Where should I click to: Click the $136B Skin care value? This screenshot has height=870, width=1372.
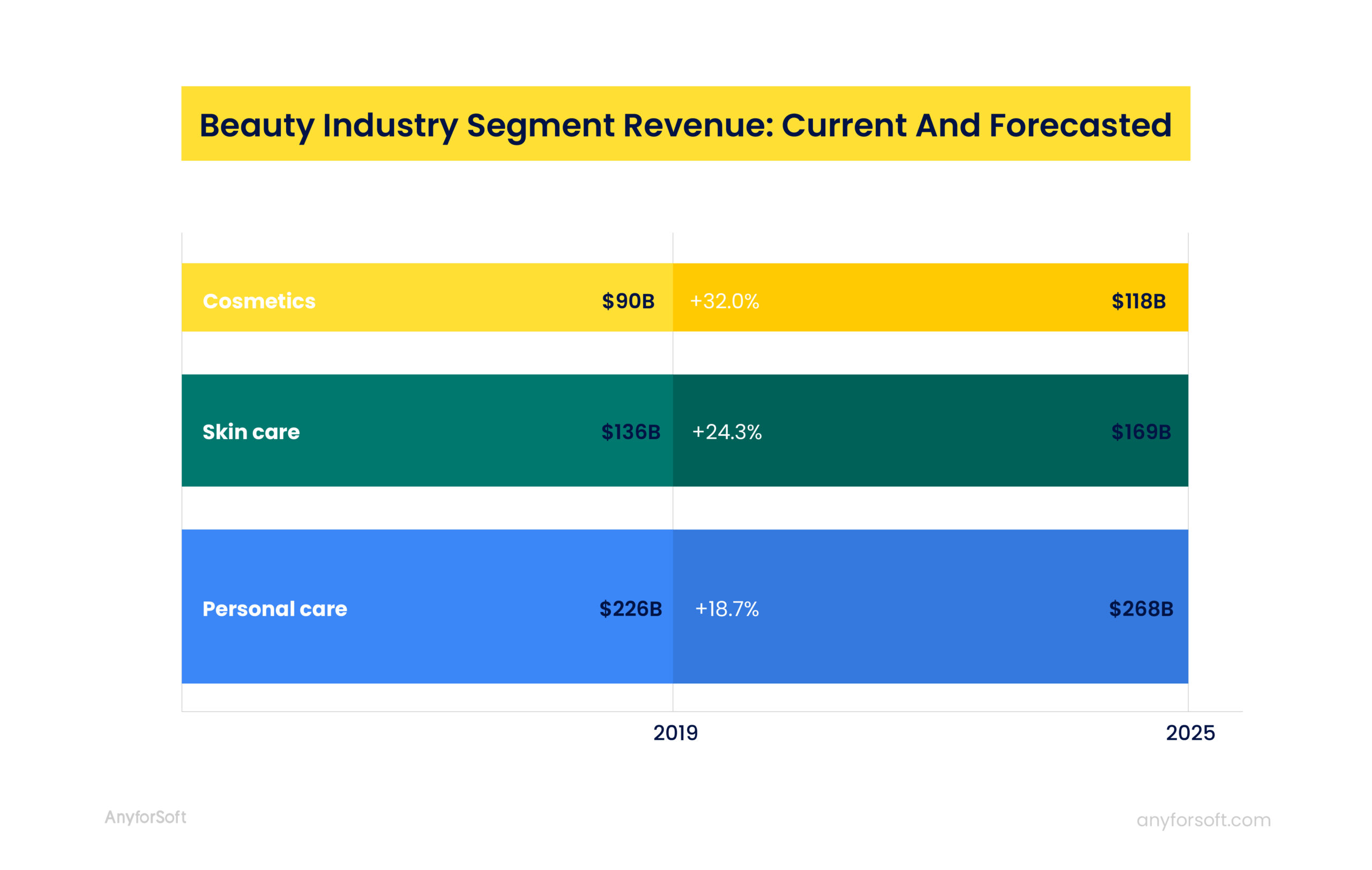(x=631, y=432)
